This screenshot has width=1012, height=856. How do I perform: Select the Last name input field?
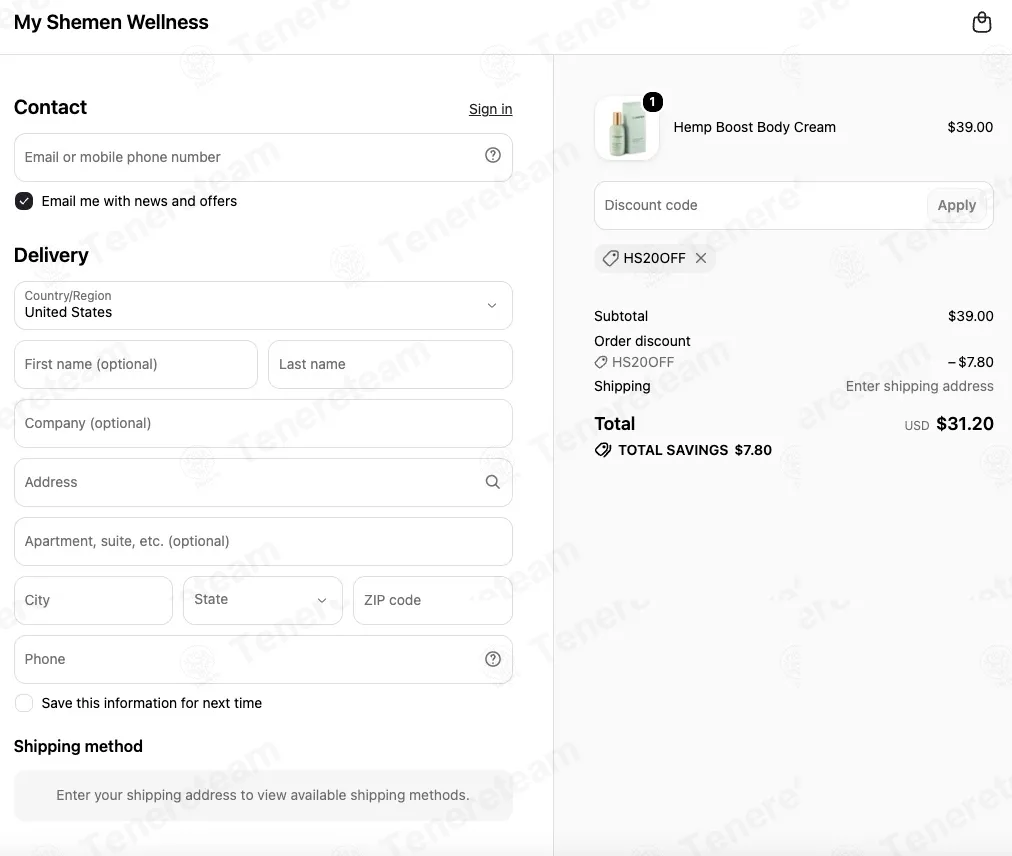pyautogui.click(x=390, y=365)
